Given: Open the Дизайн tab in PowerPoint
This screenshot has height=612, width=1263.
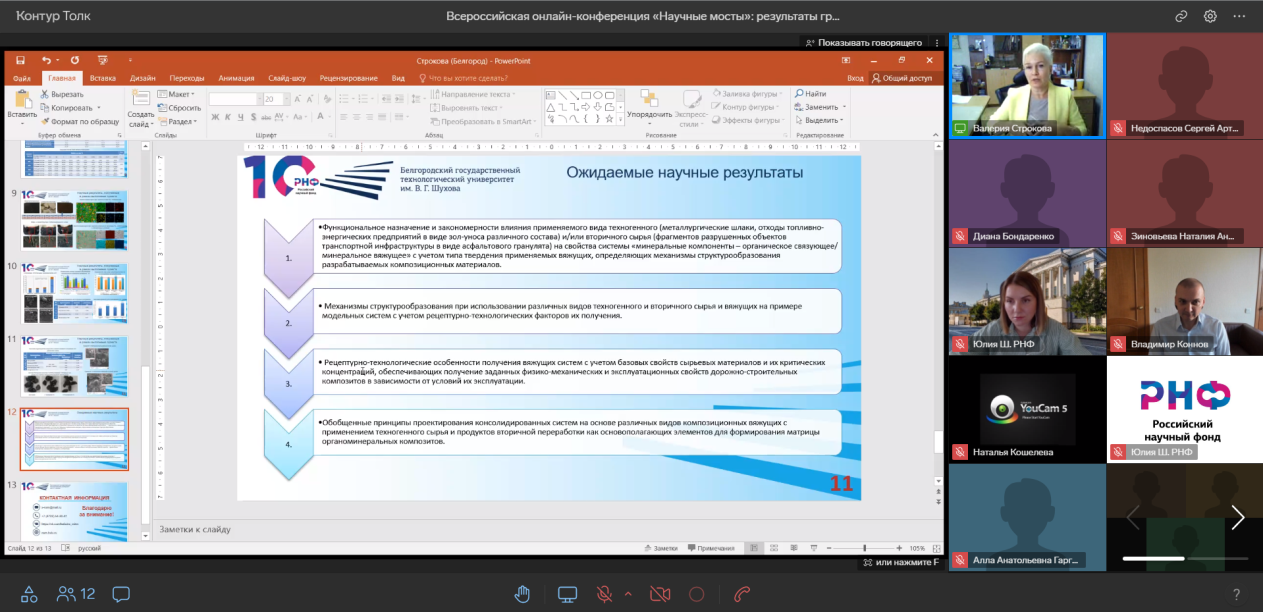Looking at the screenshot, I should click(x=142, y=77).
